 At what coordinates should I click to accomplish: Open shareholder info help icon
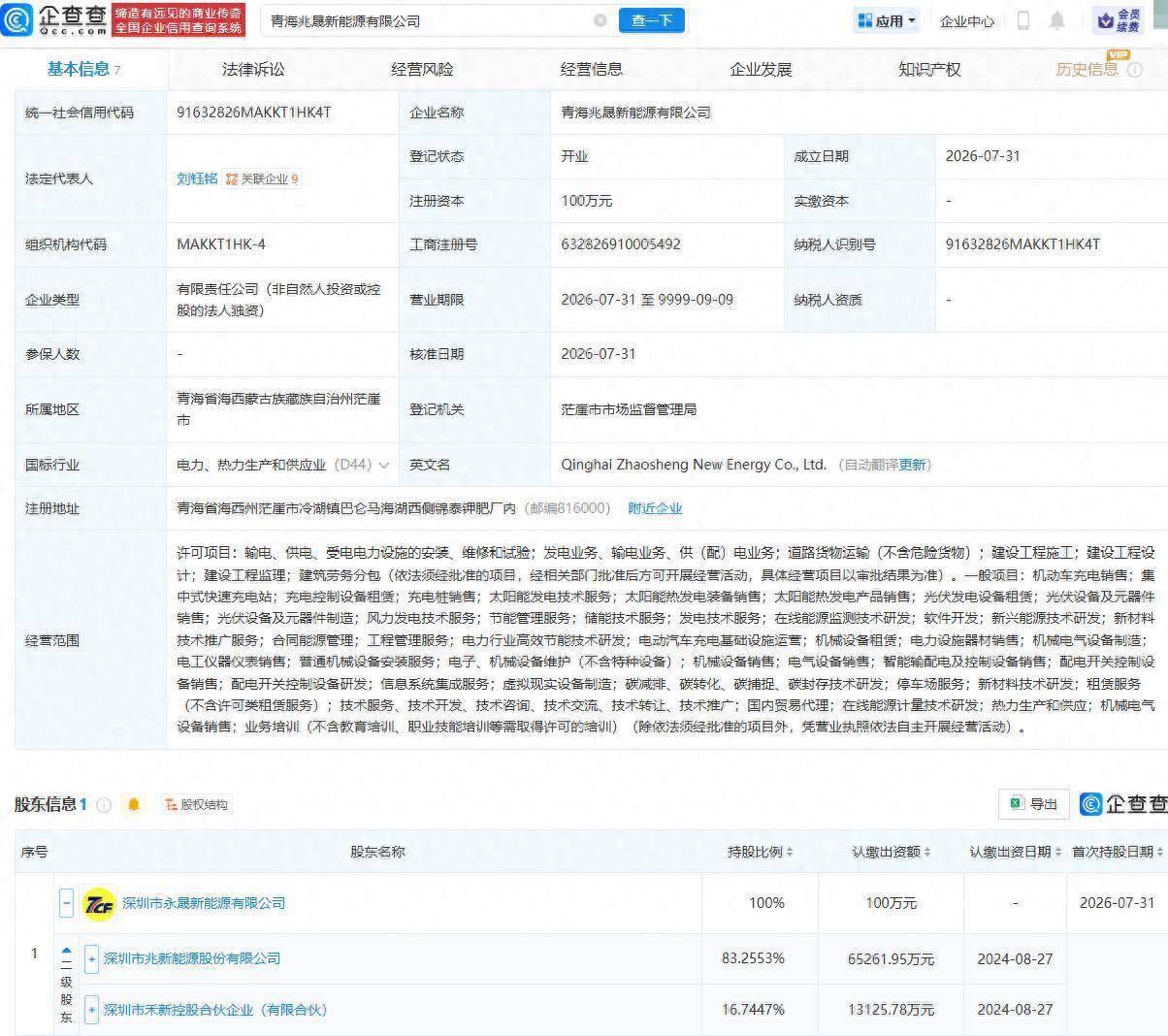tap(104, 805)
